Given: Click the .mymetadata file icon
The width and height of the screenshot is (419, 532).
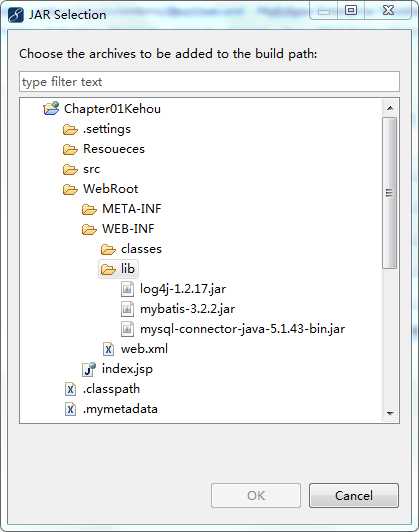Looking at the screenshot, I should 70,409.
